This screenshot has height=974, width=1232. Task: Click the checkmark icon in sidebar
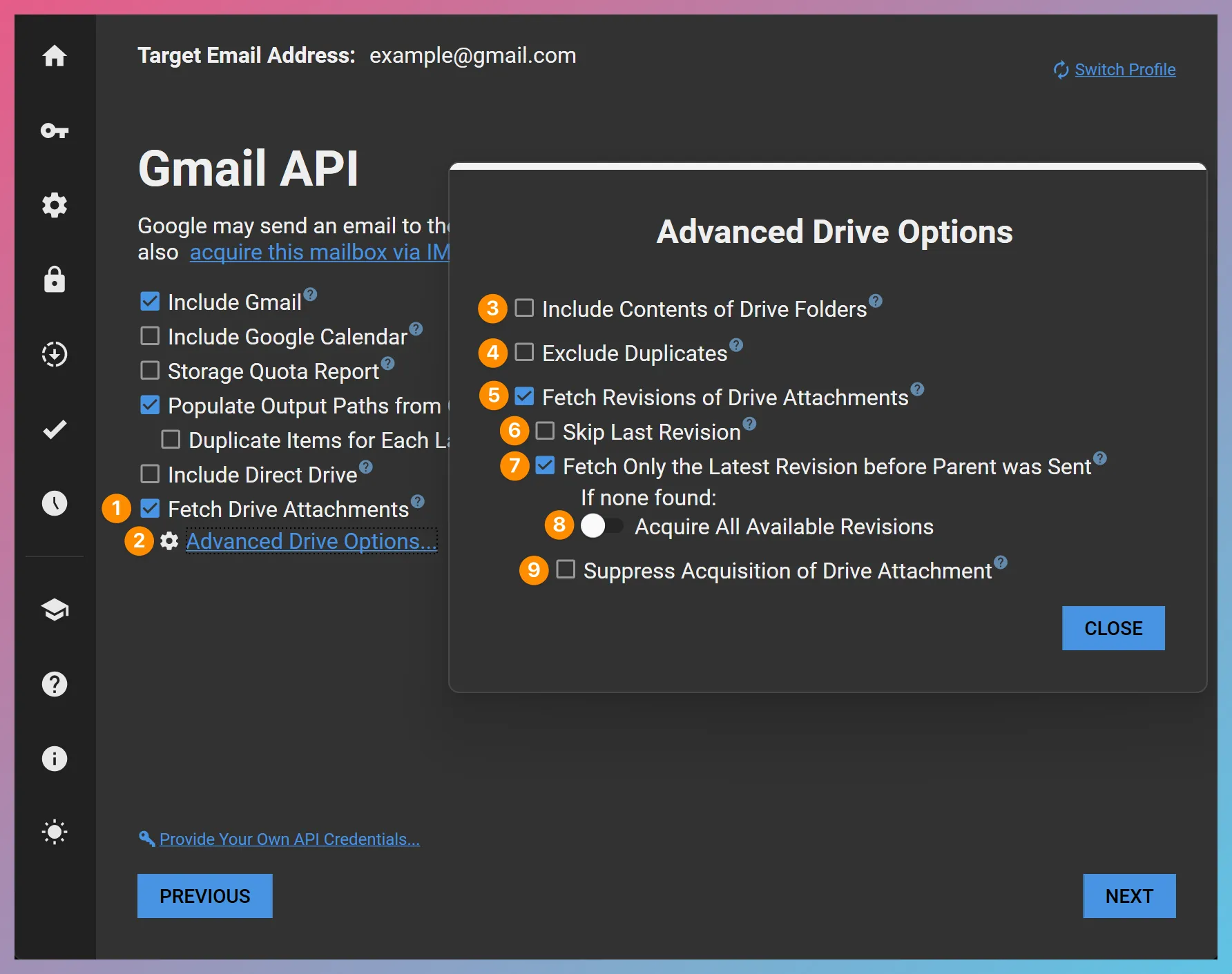(x=55, y=429)
